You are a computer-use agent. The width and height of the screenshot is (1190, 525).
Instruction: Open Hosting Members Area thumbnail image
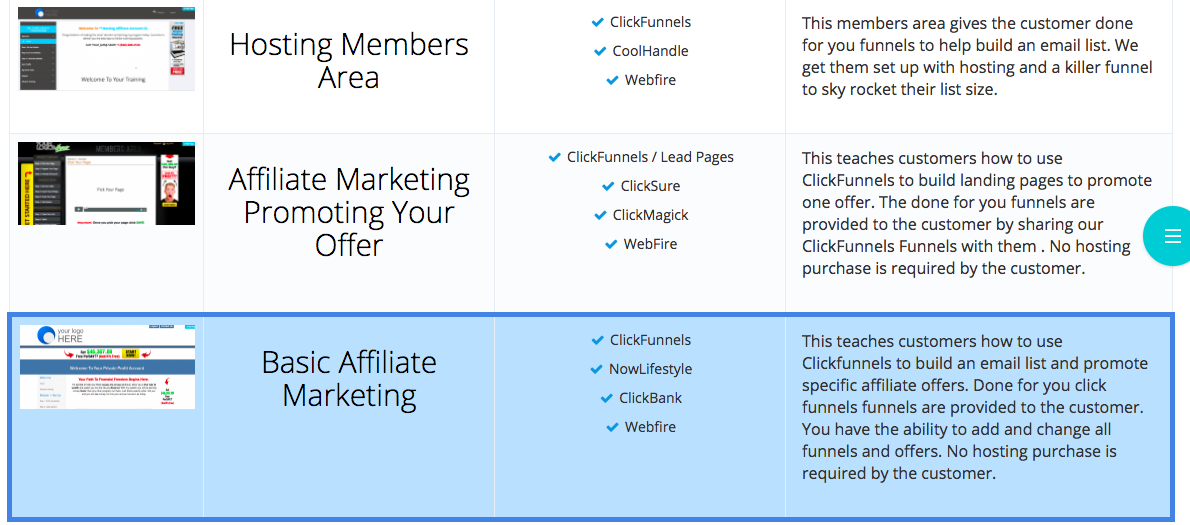(106, 49)
